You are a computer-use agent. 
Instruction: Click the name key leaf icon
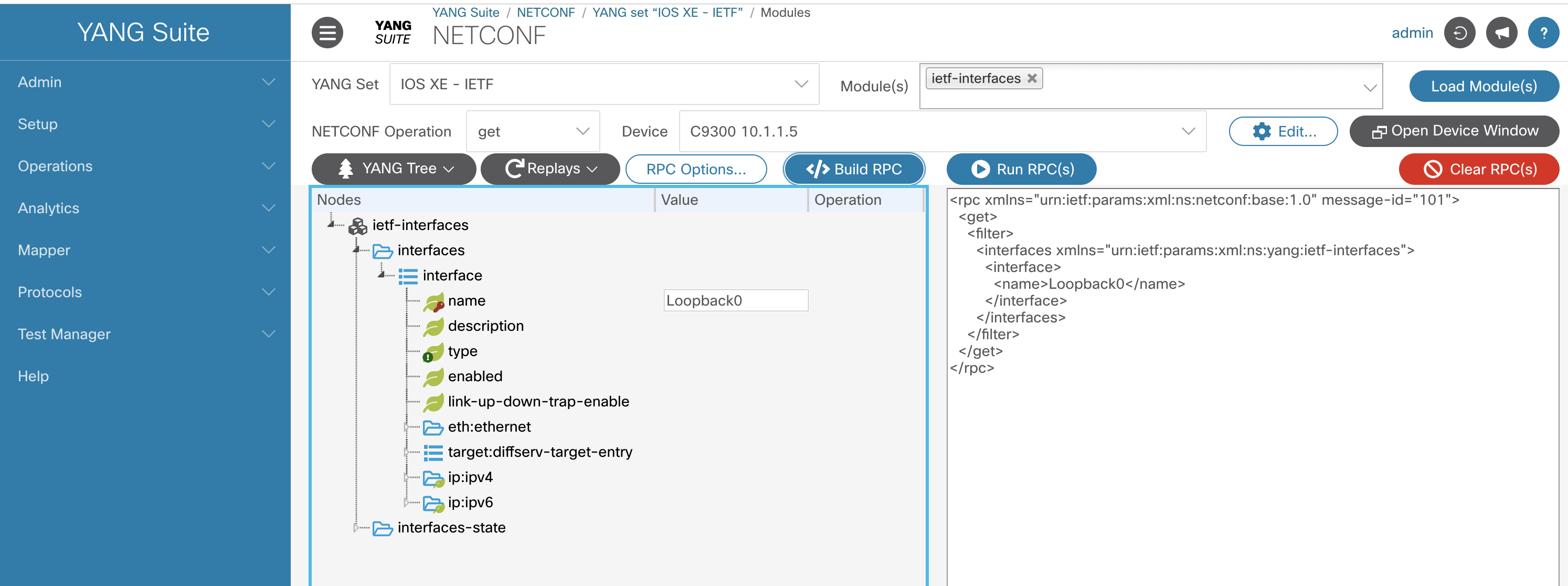point(434,301)
